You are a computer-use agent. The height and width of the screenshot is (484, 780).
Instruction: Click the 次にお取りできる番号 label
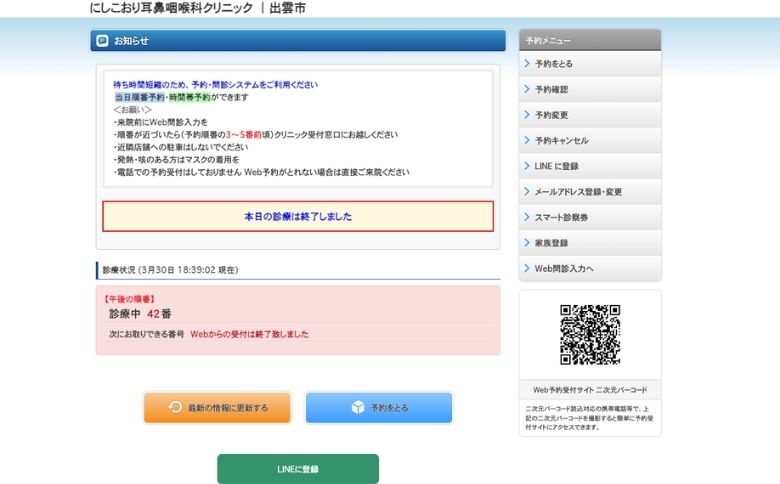[x=147, y=334]
